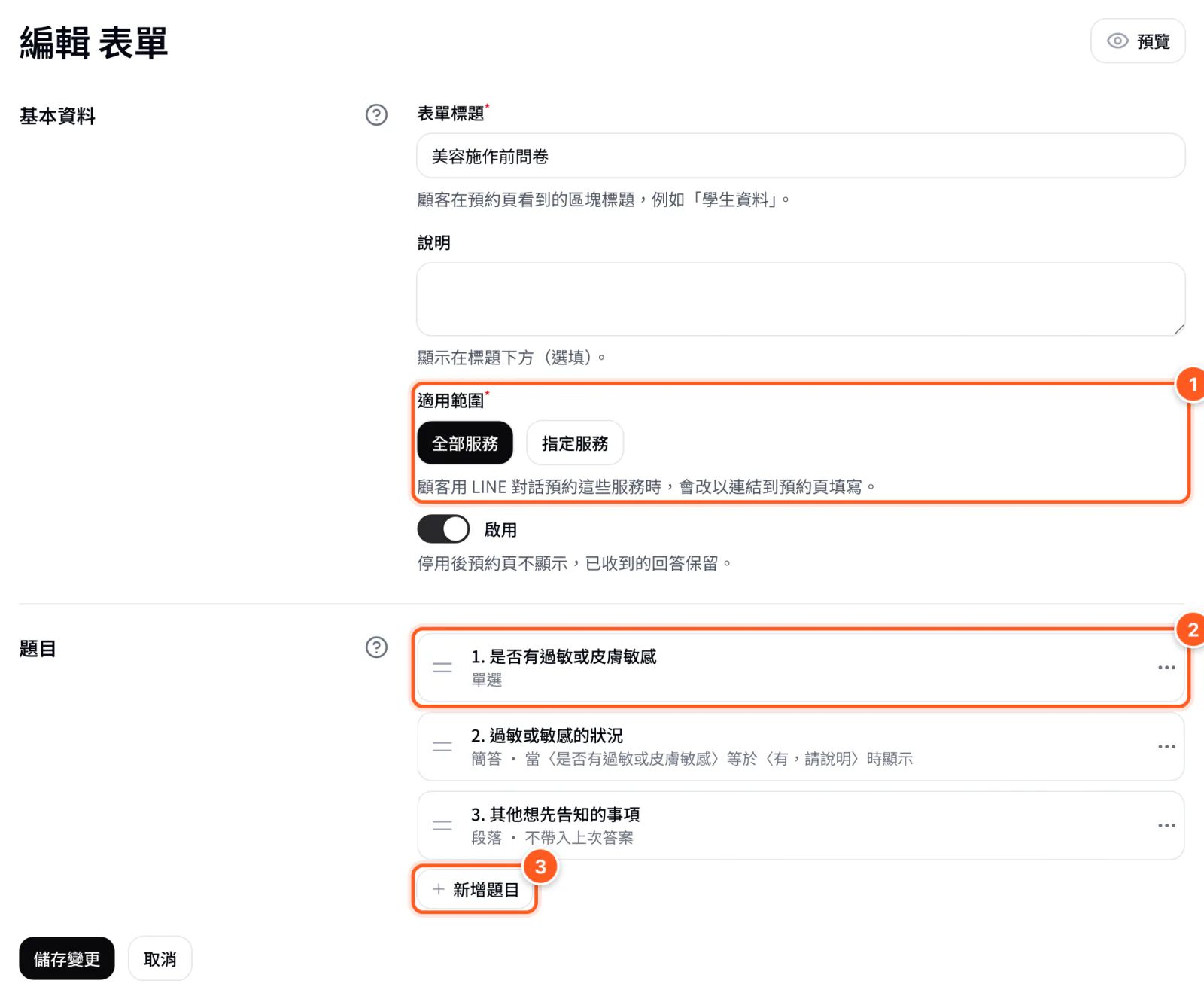The height and width of the screenshot is (999, 1204).
Task: Click condition text 當〈是否有過敏或皮膚敏感〉等於
Action: click(641, 759)
